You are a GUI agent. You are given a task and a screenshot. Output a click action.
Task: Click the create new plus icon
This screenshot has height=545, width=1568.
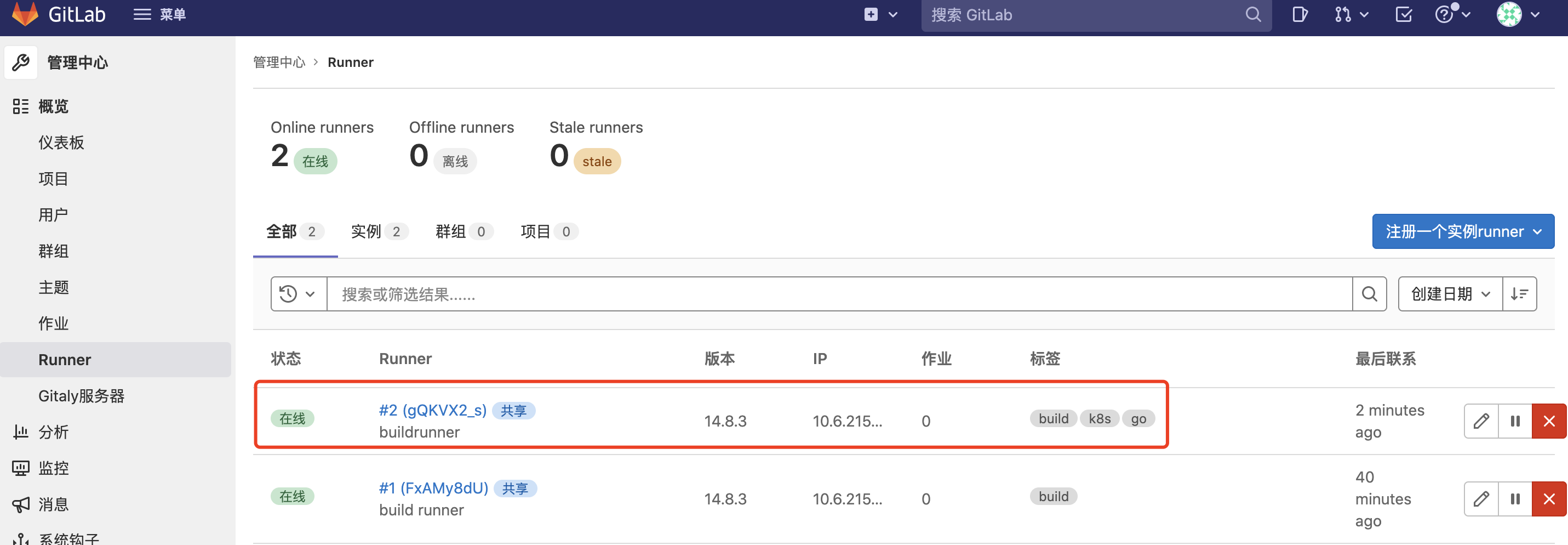click(871, 14)
